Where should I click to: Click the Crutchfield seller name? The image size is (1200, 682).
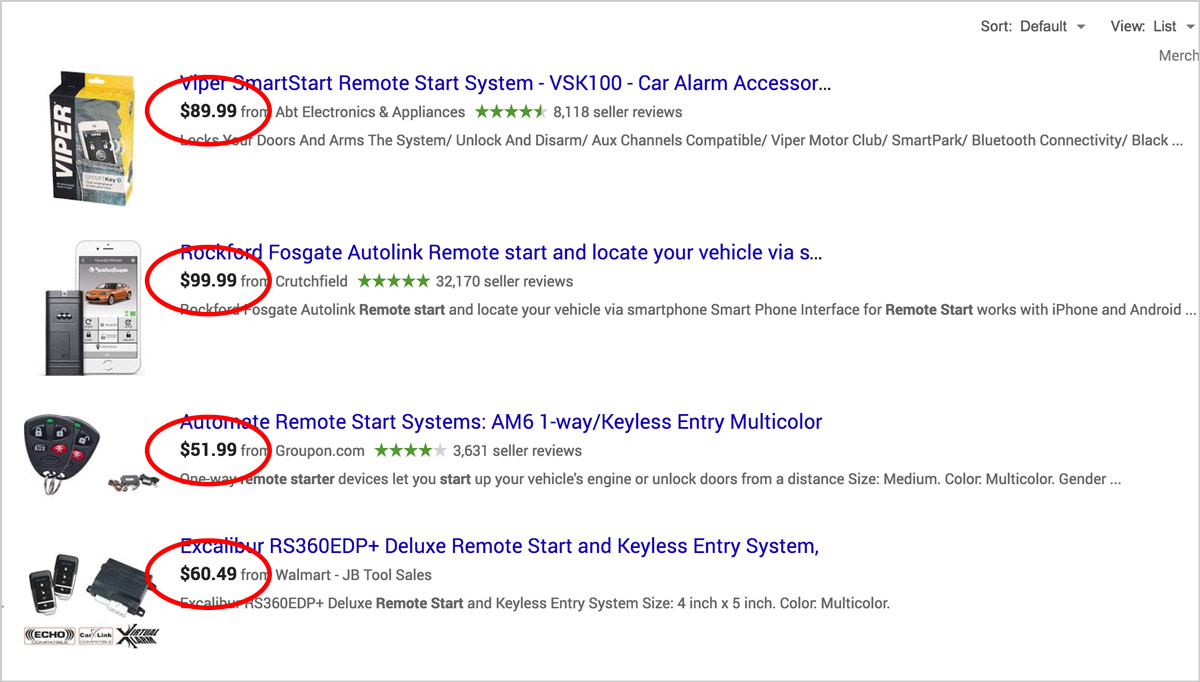pos(312,281)
